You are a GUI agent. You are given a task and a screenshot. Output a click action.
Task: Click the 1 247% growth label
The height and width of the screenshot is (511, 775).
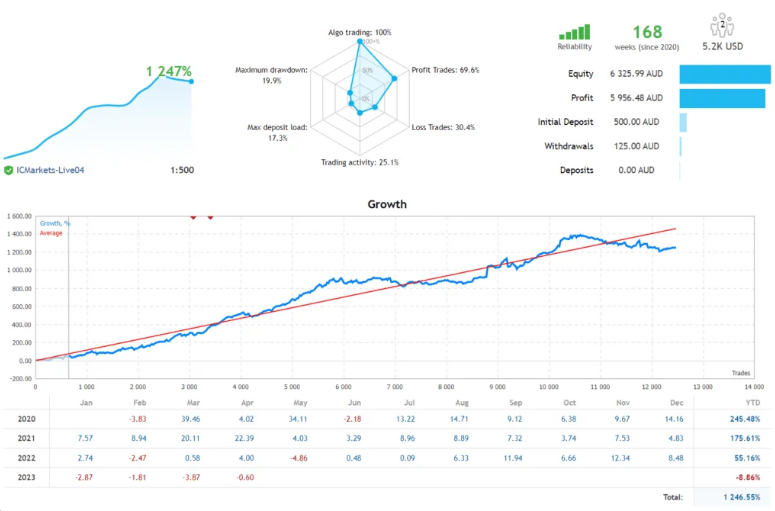point(169,71)
